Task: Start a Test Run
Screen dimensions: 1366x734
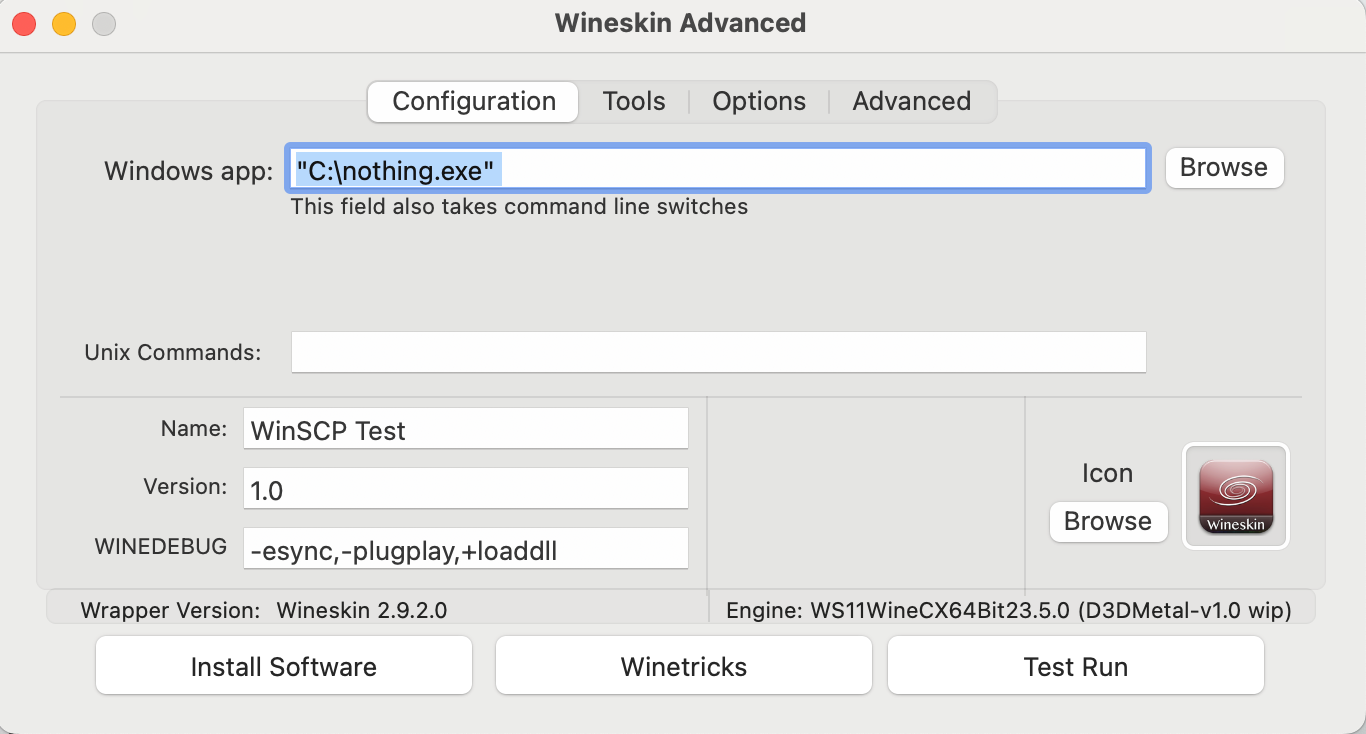Action: 1075,667
